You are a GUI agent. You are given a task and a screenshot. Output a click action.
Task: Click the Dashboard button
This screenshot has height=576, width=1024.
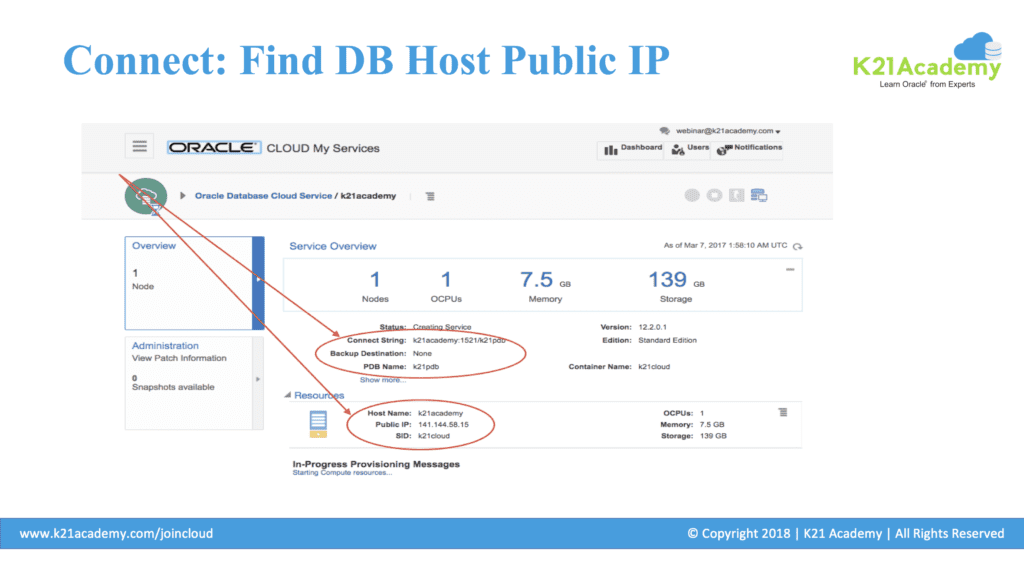coord(635,149)
